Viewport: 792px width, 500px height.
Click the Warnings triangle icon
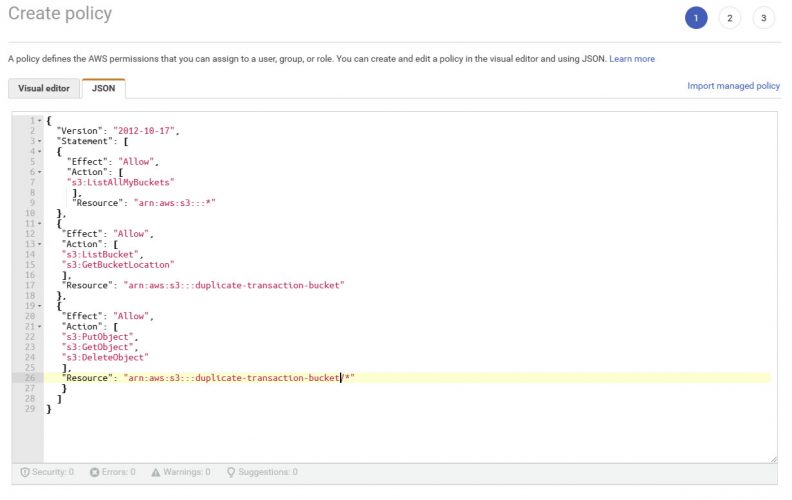(x=156, y=472)
